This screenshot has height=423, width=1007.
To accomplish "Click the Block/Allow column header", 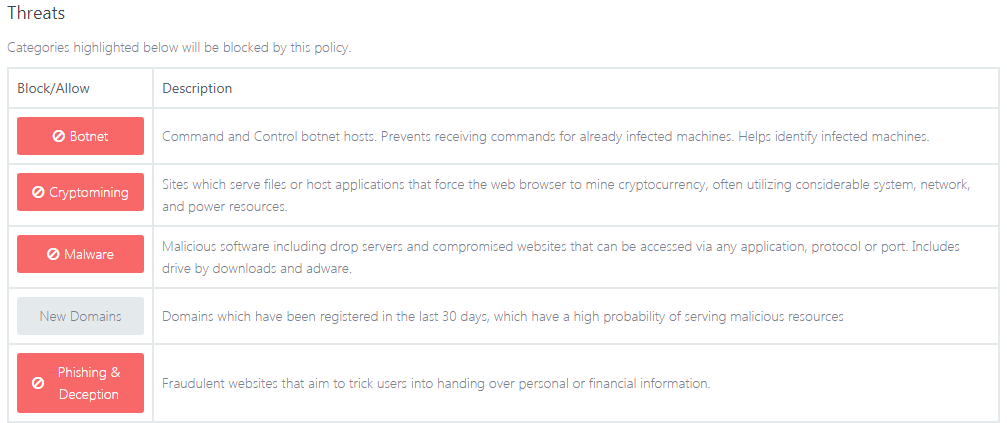I will [53, 89].
